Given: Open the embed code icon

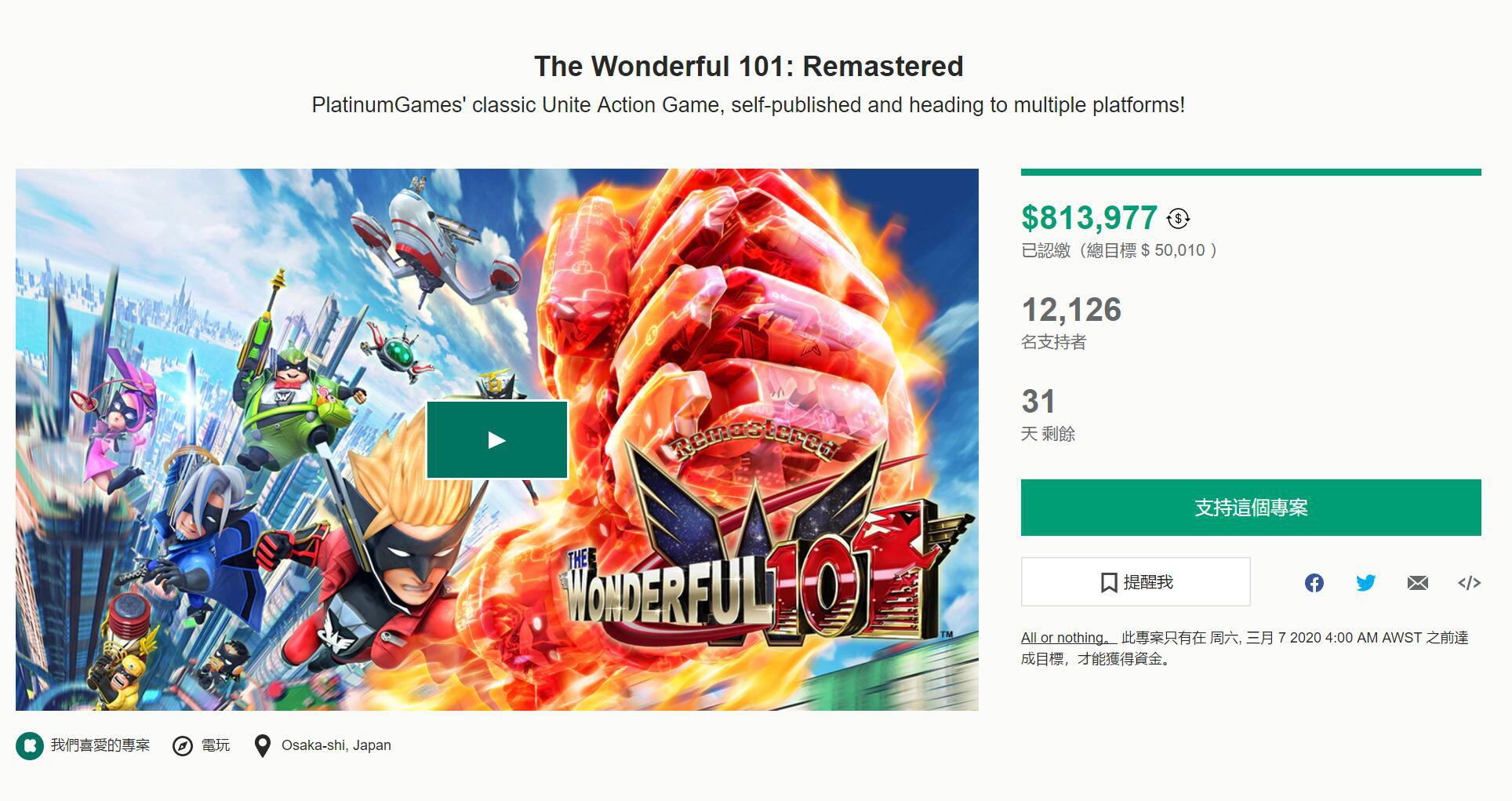Looking at the screenshot, I should 1469,583.
